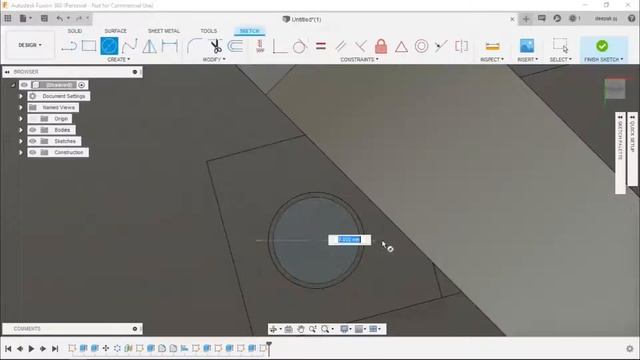Click the Select tool icon
The width and height of the screenshot is (640, 360).
560,45
